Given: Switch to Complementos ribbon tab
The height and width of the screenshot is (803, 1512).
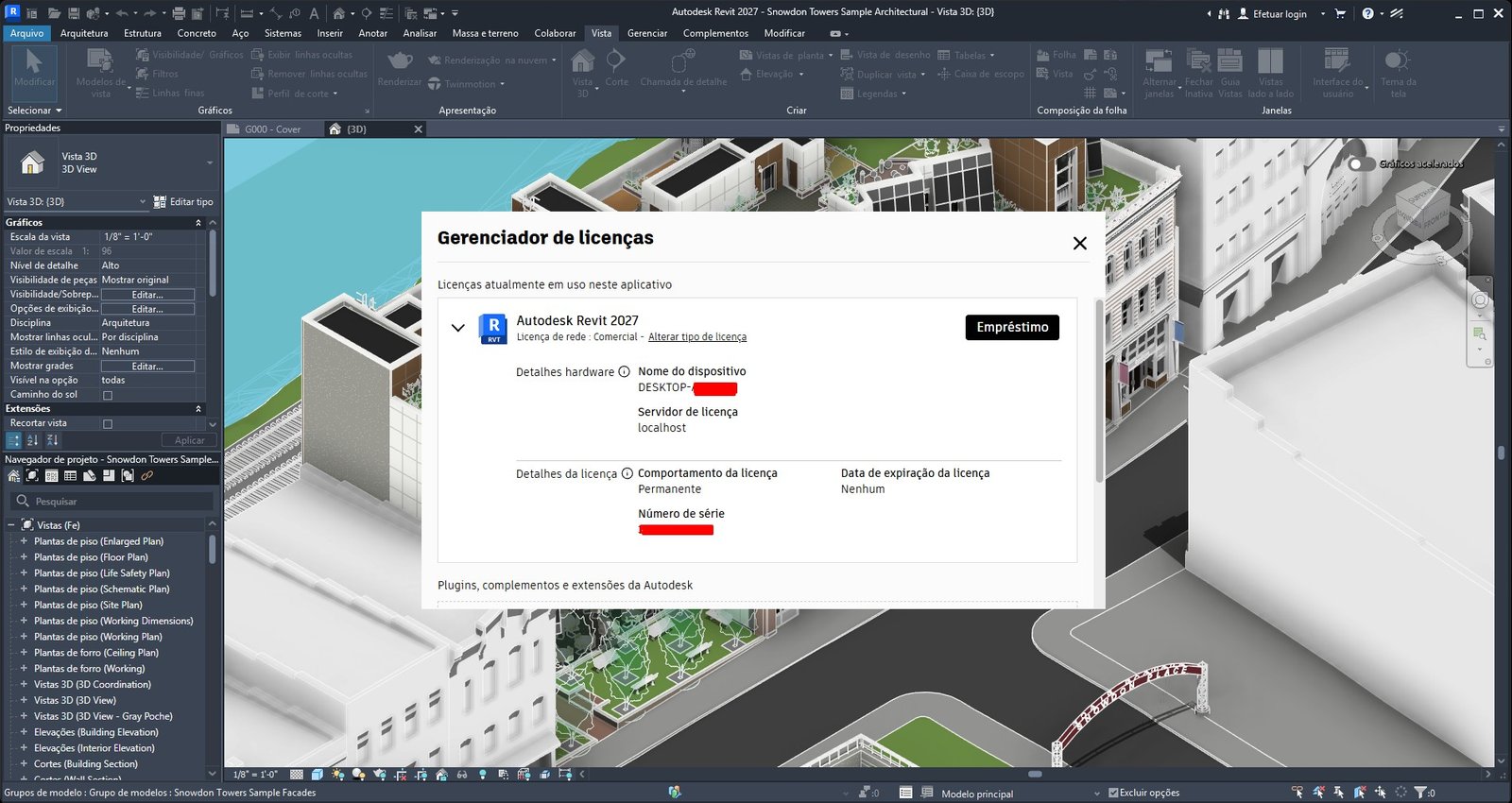Looking at the screenshot, I should click(715, 33).
